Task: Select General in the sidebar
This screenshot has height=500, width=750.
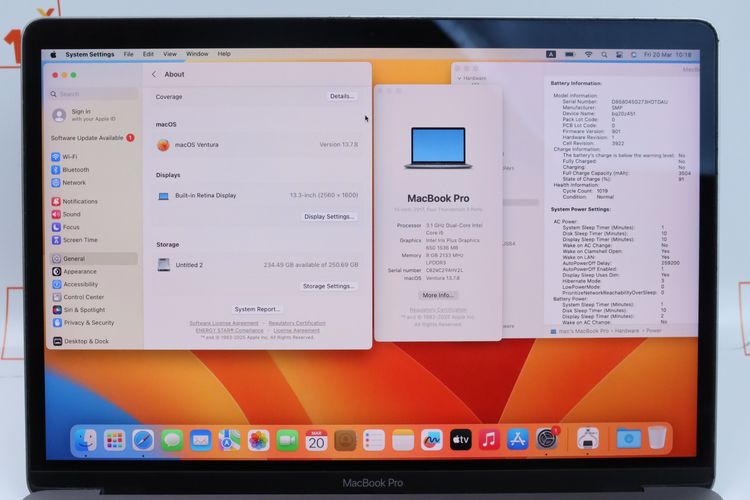Action: pos(94,258)
